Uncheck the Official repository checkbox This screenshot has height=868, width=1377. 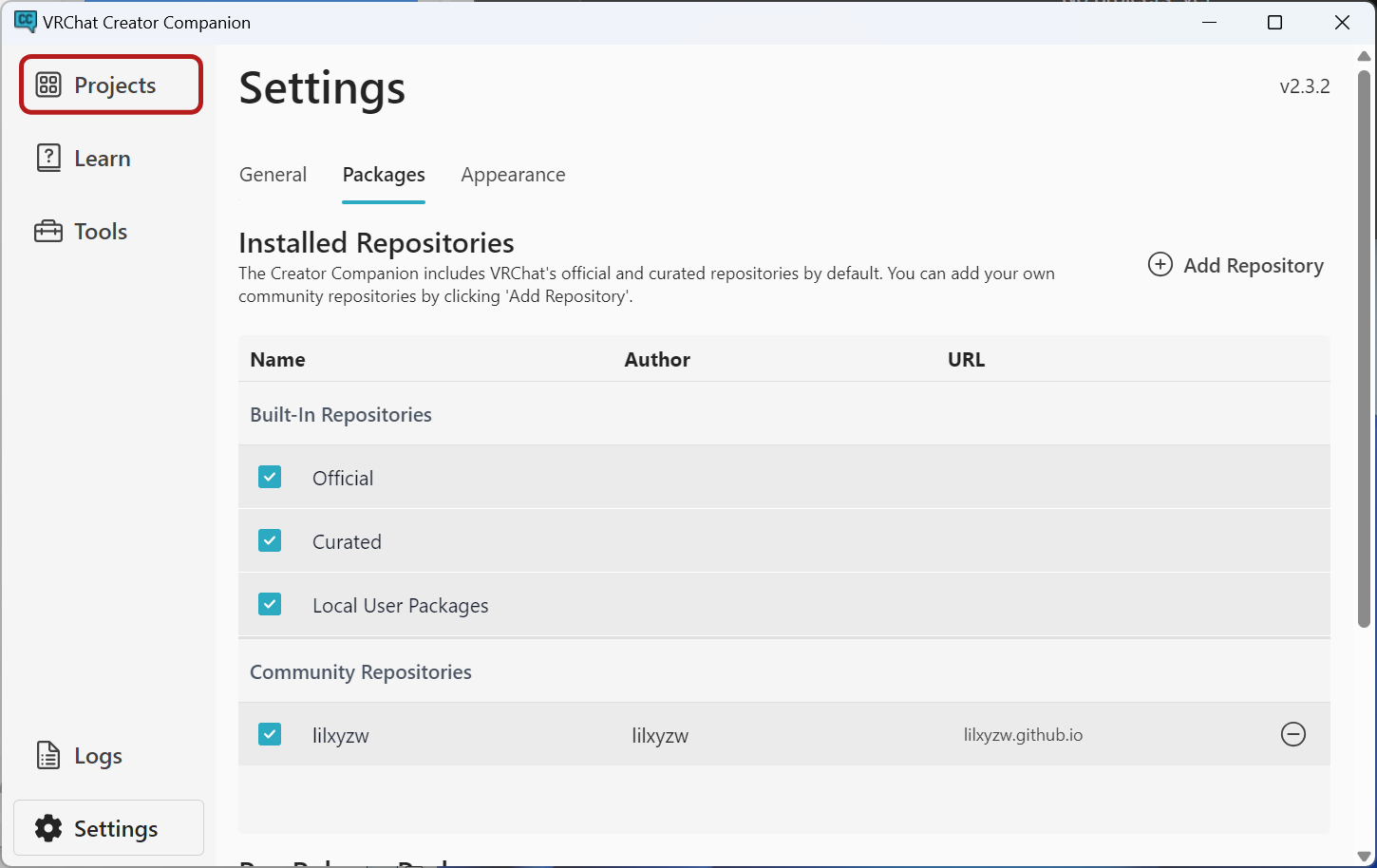270,477
